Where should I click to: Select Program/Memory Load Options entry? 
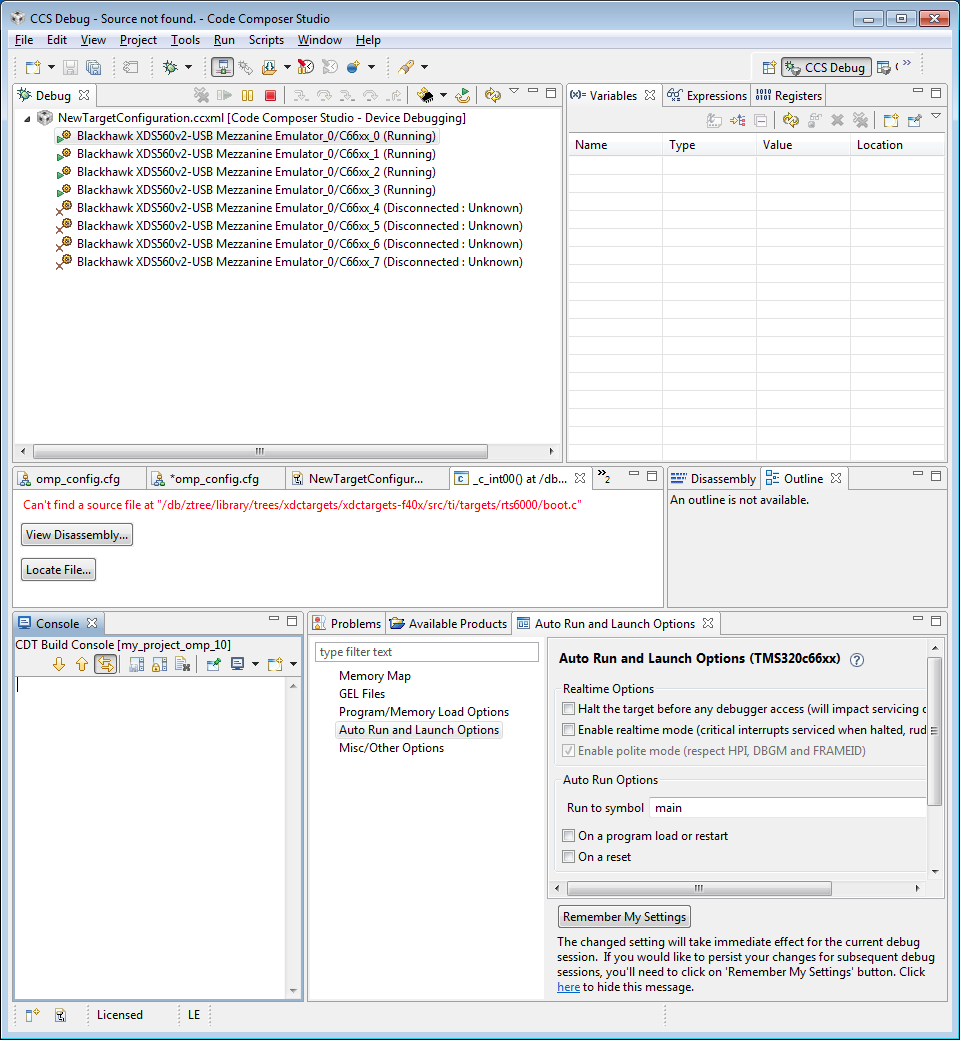click(x=424, y=712)
